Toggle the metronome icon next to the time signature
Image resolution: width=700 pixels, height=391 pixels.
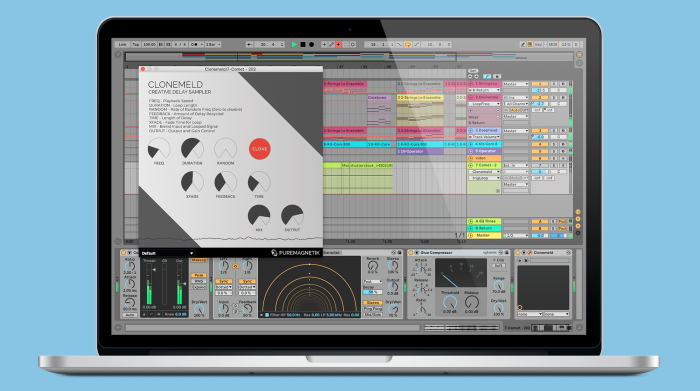(195, 45)
